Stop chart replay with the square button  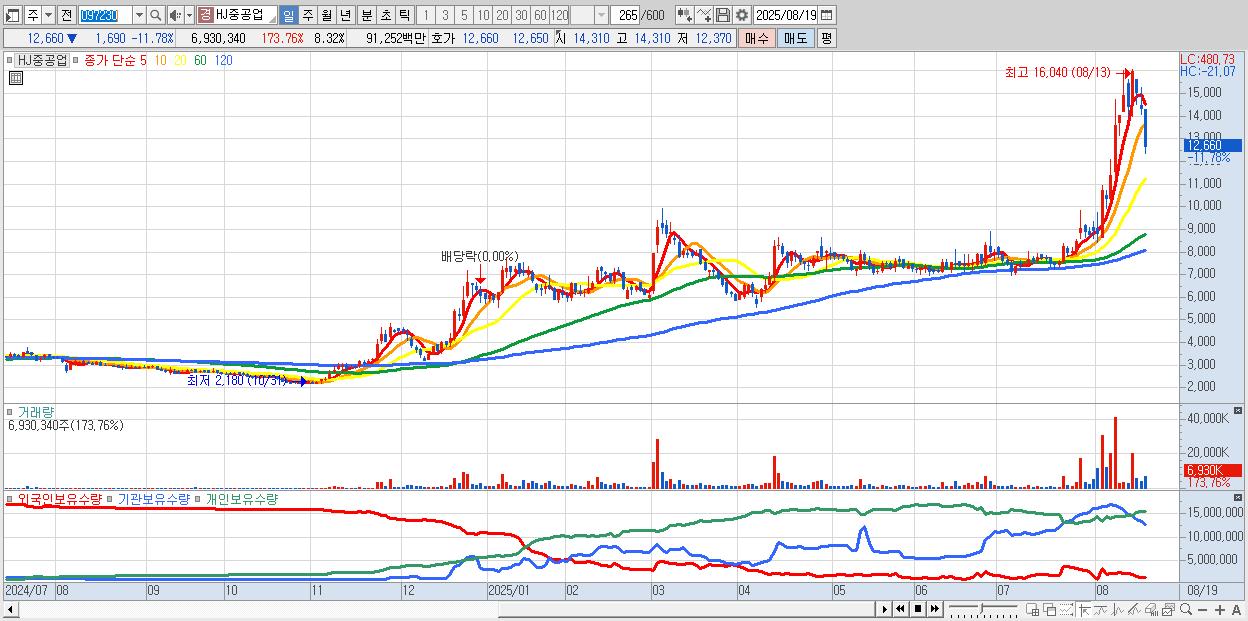click(x=918, y=609)
